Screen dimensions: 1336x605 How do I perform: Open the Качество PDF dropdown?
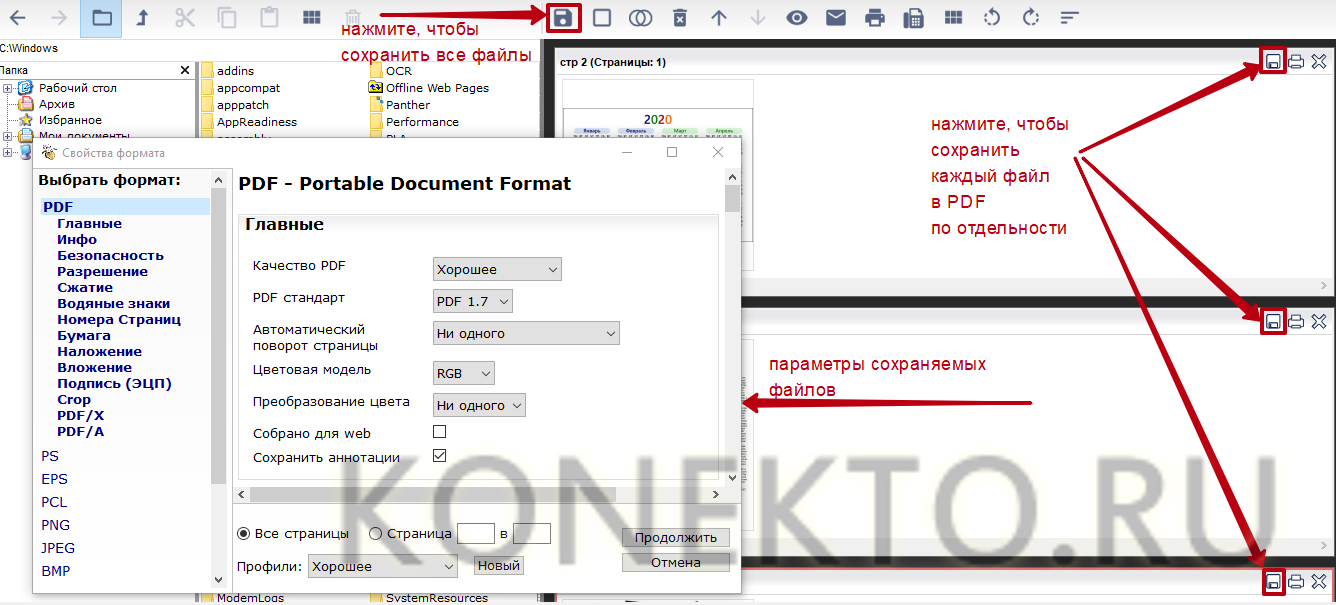point(497,269)
